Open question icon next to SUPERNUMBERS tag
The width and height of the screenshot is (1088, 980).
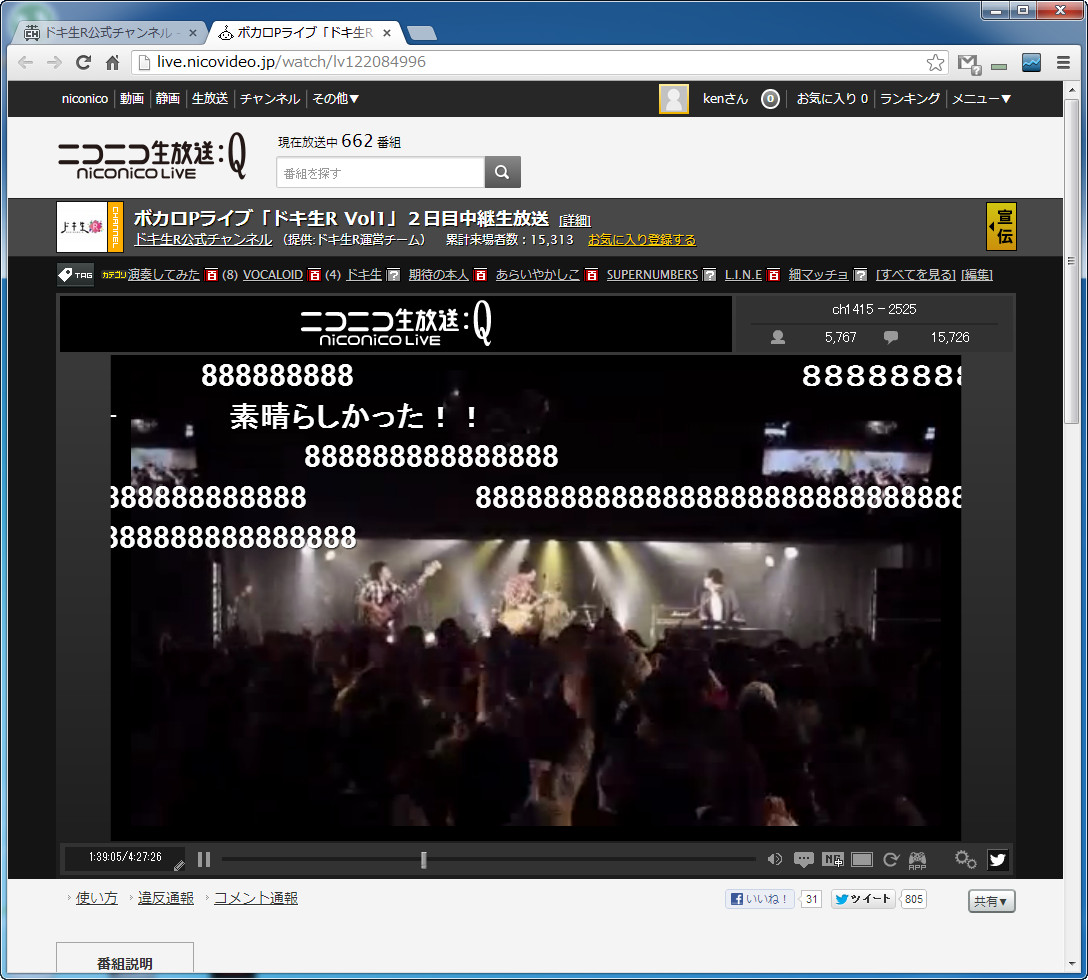pos(709,275)
